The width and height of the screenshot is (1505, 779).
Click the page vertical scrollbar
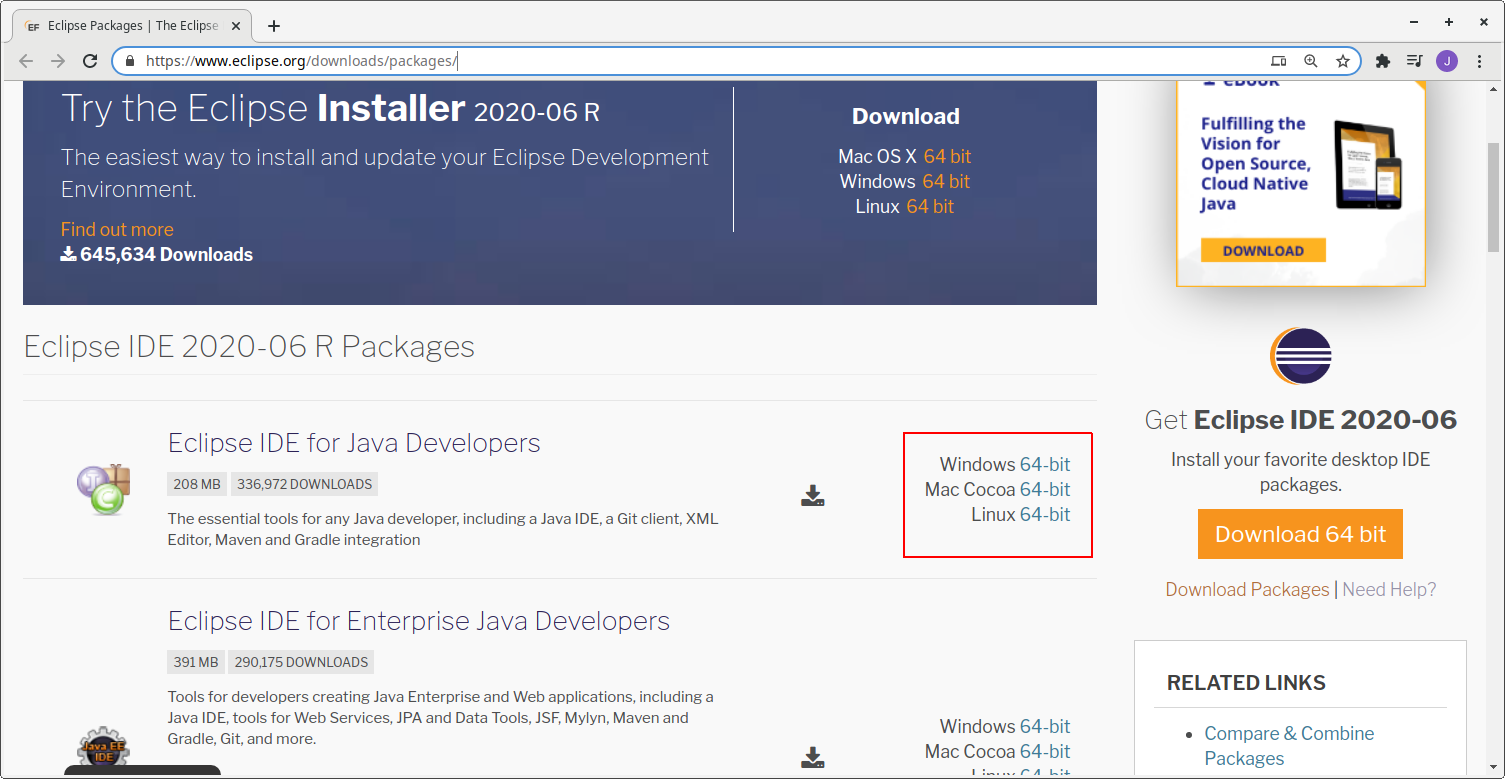coord(1494,200)
